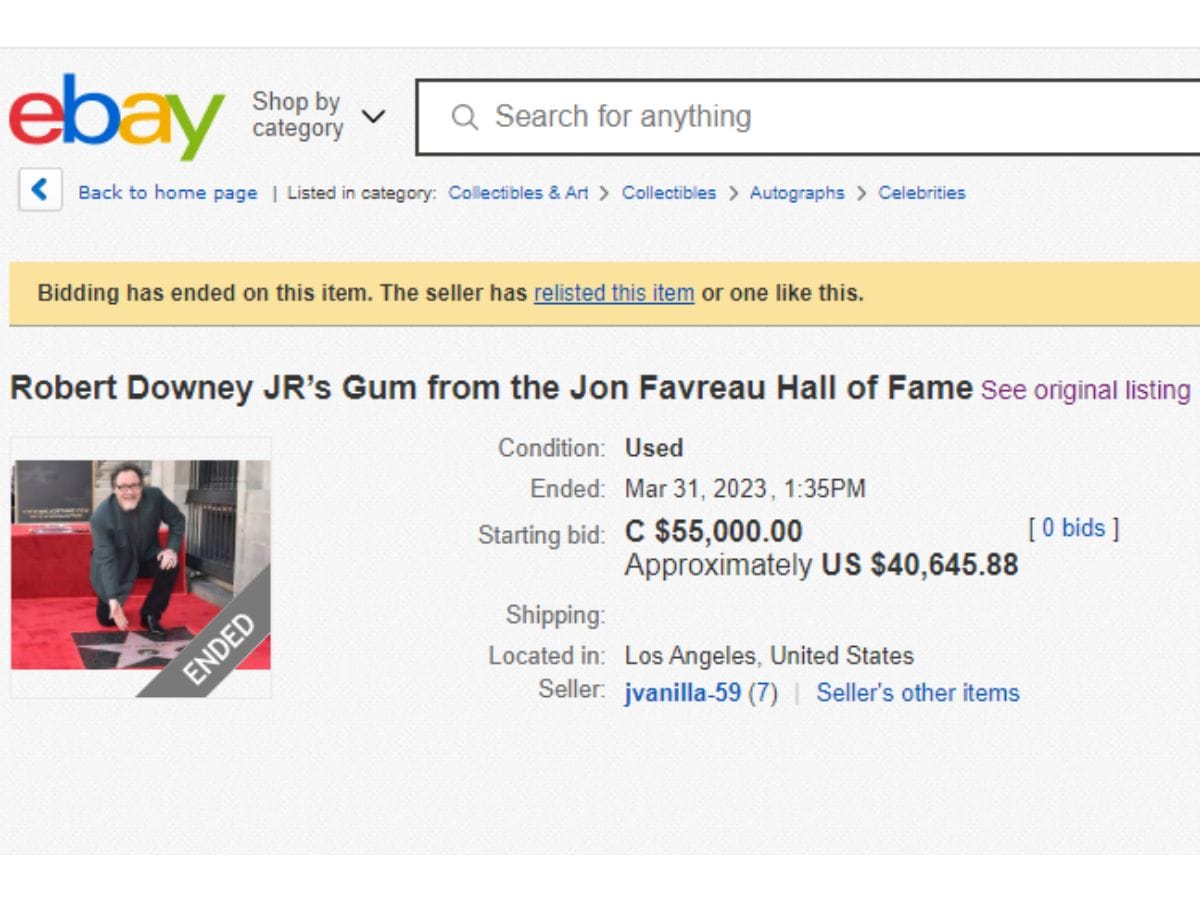This screenshot has height=900, width=1200.
Task: Click the seller feedback score 7
Action: coord(762,693)
